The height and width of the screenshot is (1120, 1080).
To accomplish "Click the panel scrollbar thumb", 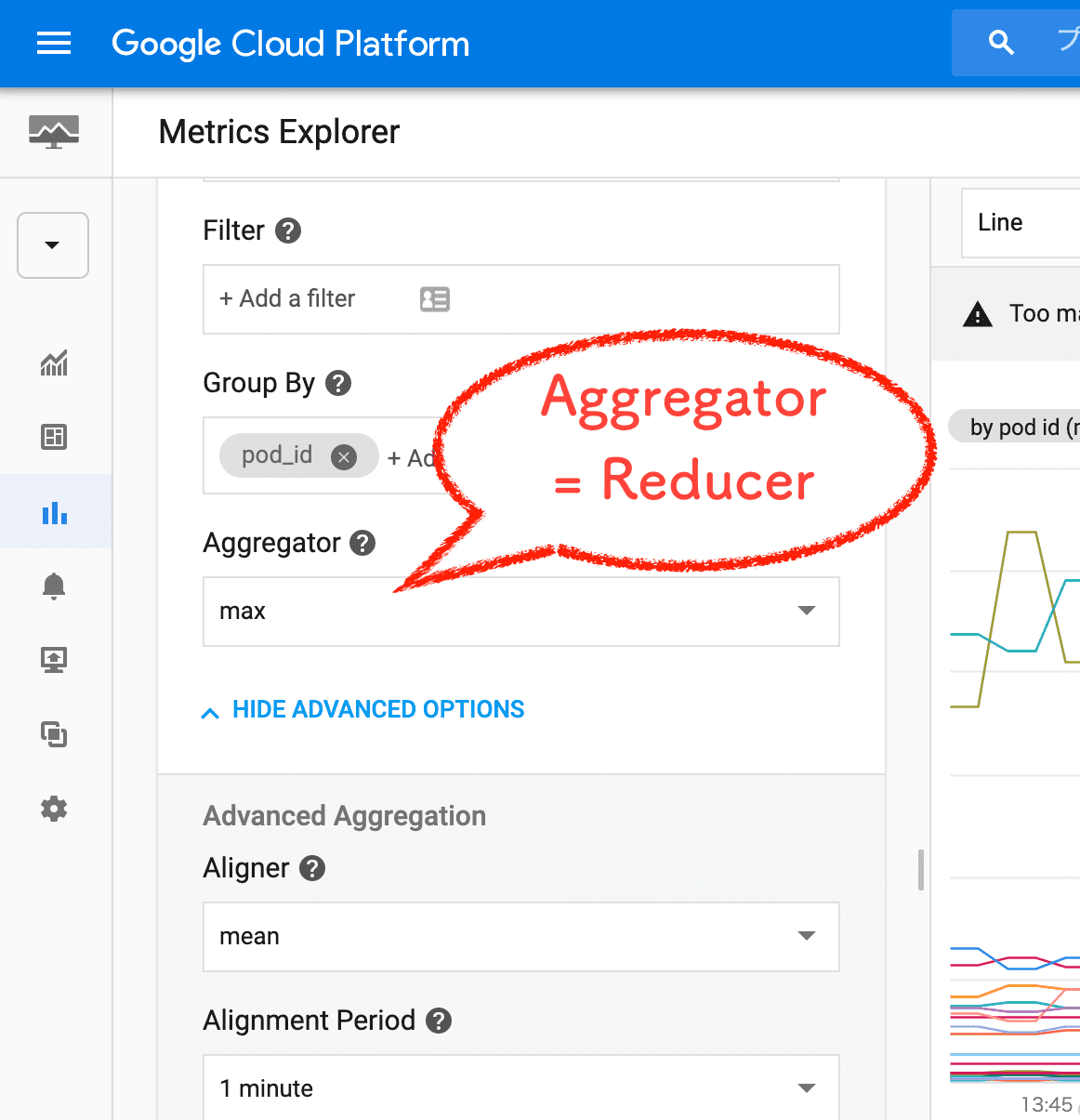I will coord(920,870).
